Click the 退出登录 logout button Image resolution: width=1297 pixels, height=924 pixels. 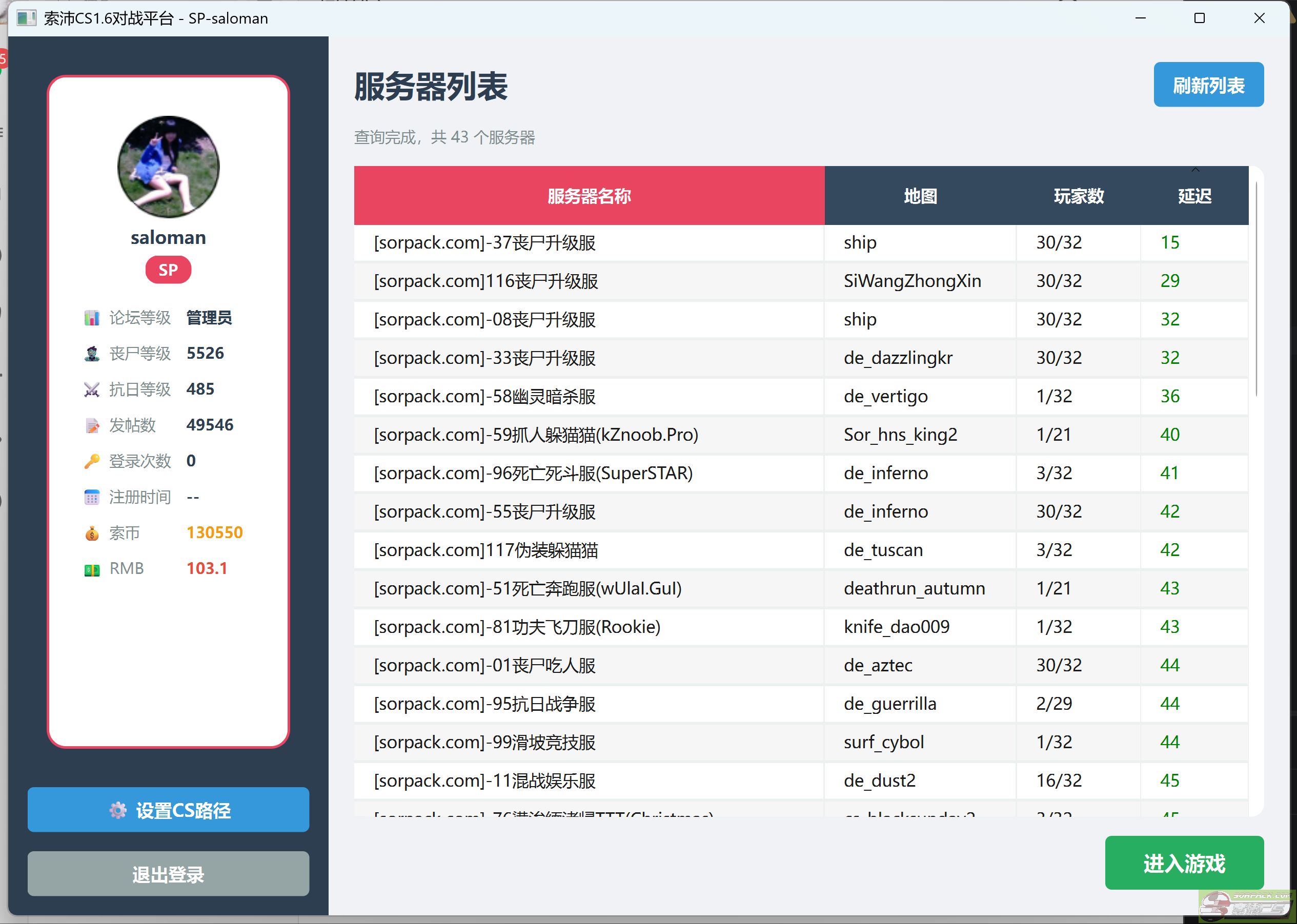point(169,874)
